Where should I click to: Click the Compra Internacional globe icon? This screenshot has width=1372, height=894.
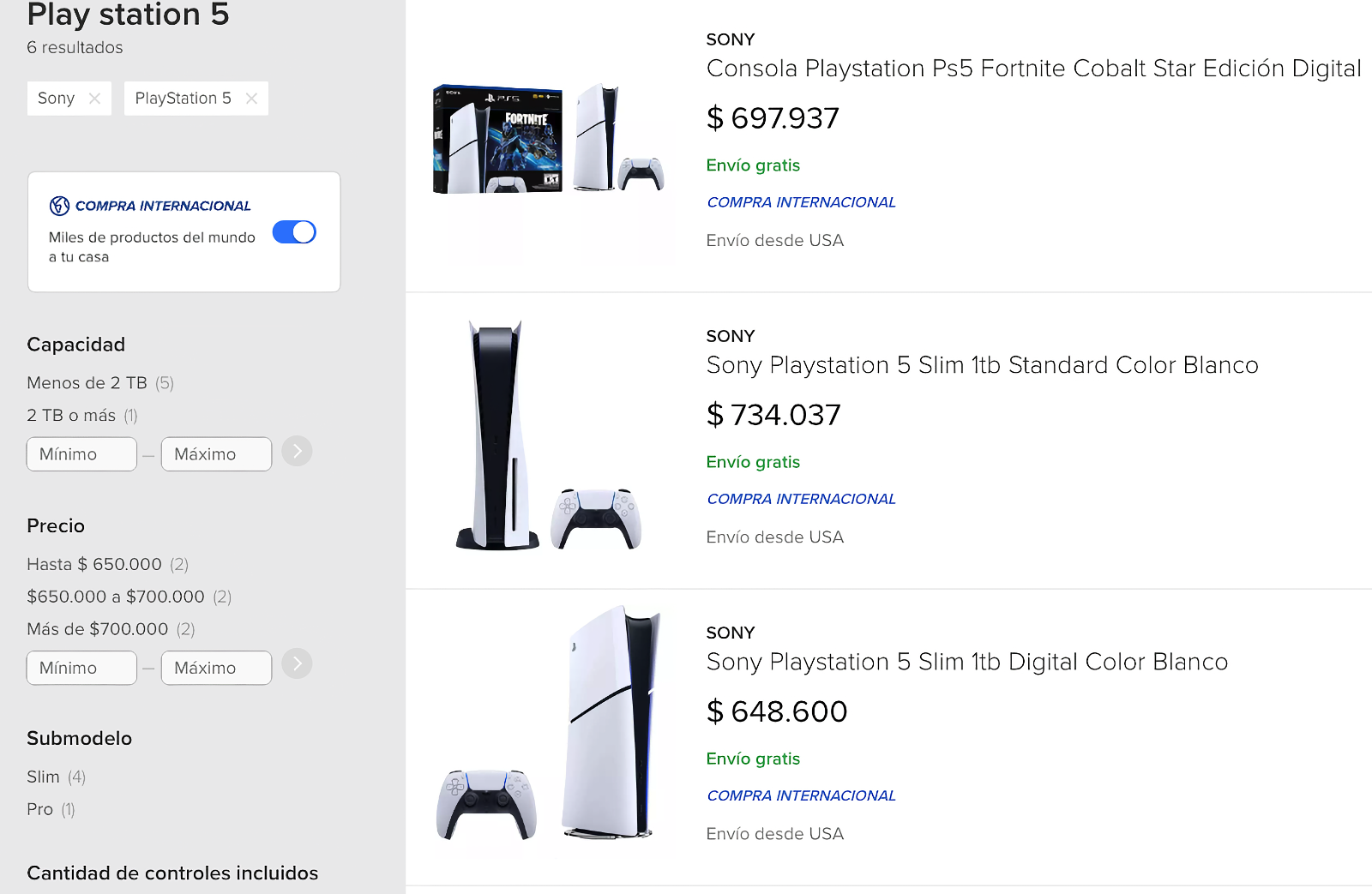point(59,206)
